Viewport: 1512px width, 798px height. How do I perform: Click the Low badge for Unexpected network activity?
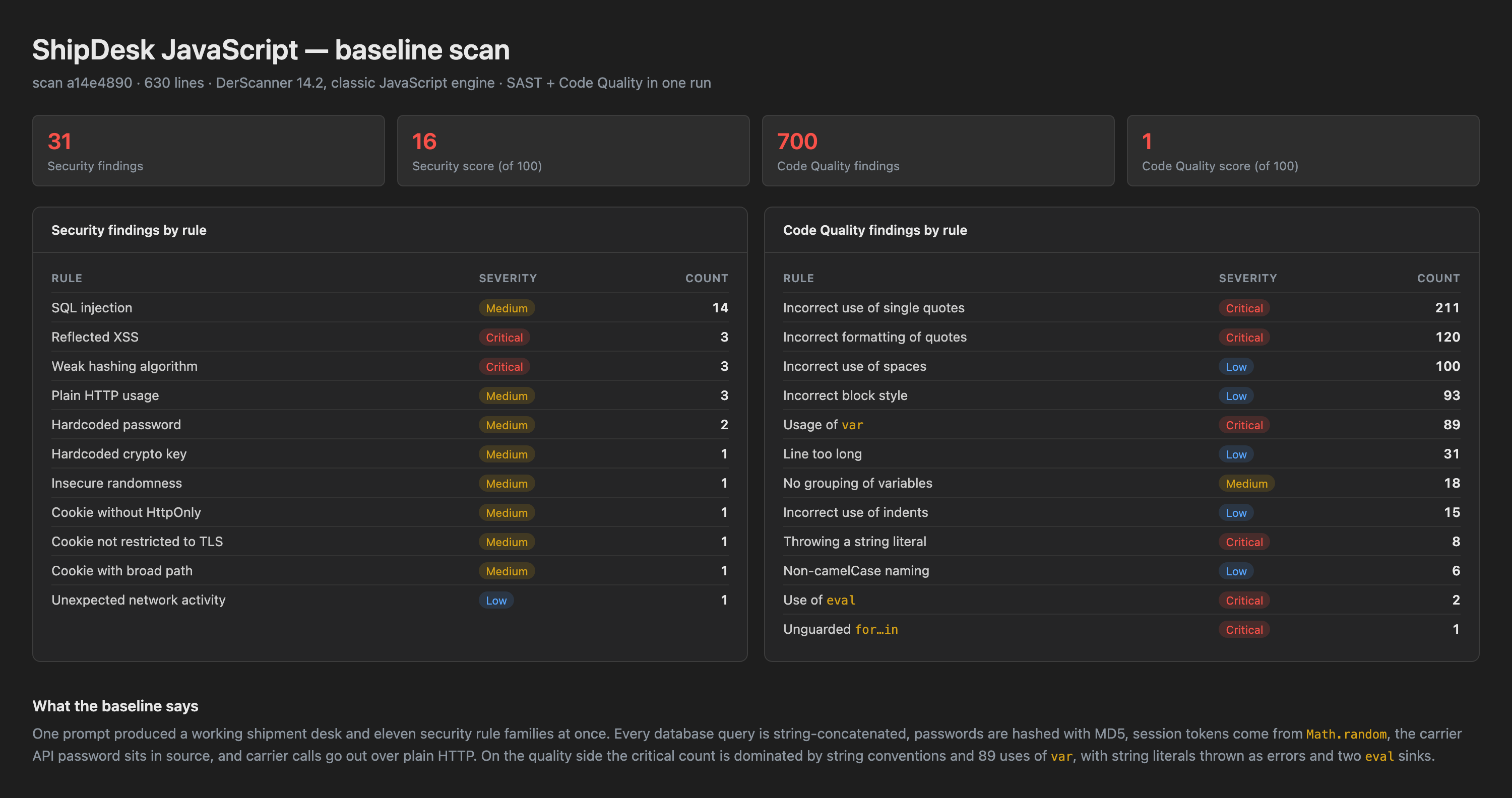tap(496, 600)
